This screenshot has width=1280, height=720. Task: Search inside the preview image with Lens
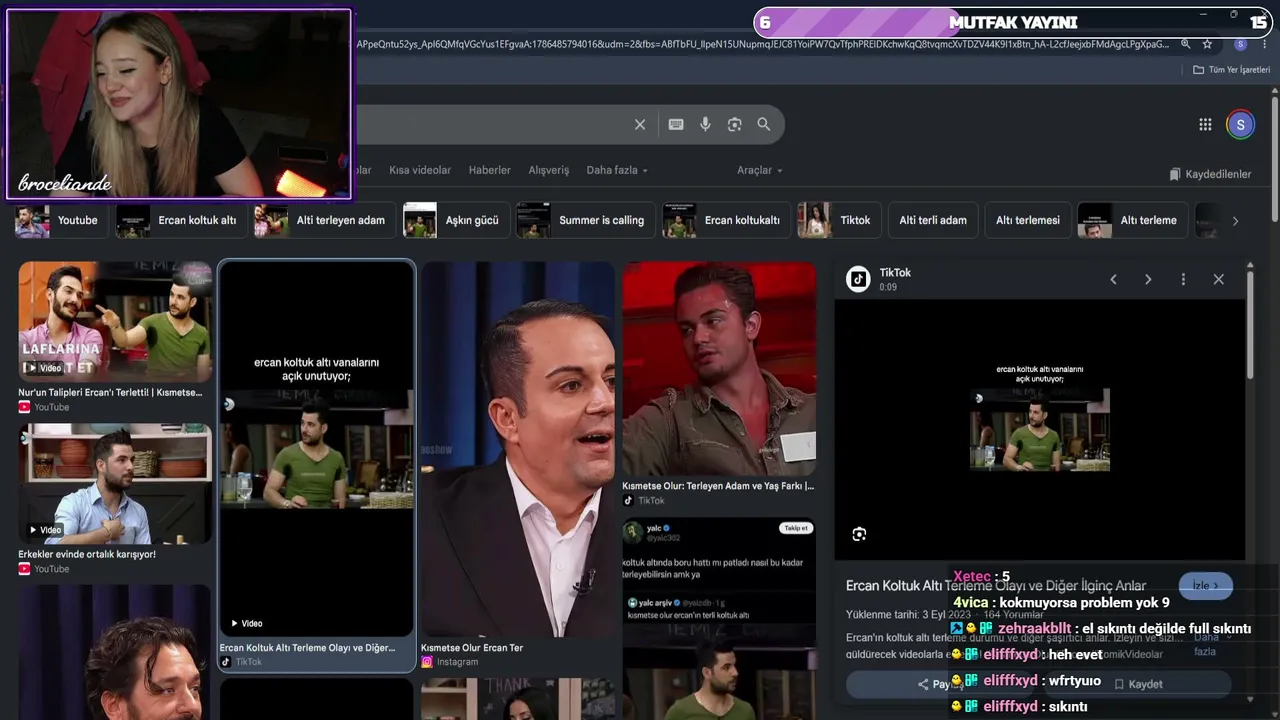pyautogui.click(x=859, y=534)
